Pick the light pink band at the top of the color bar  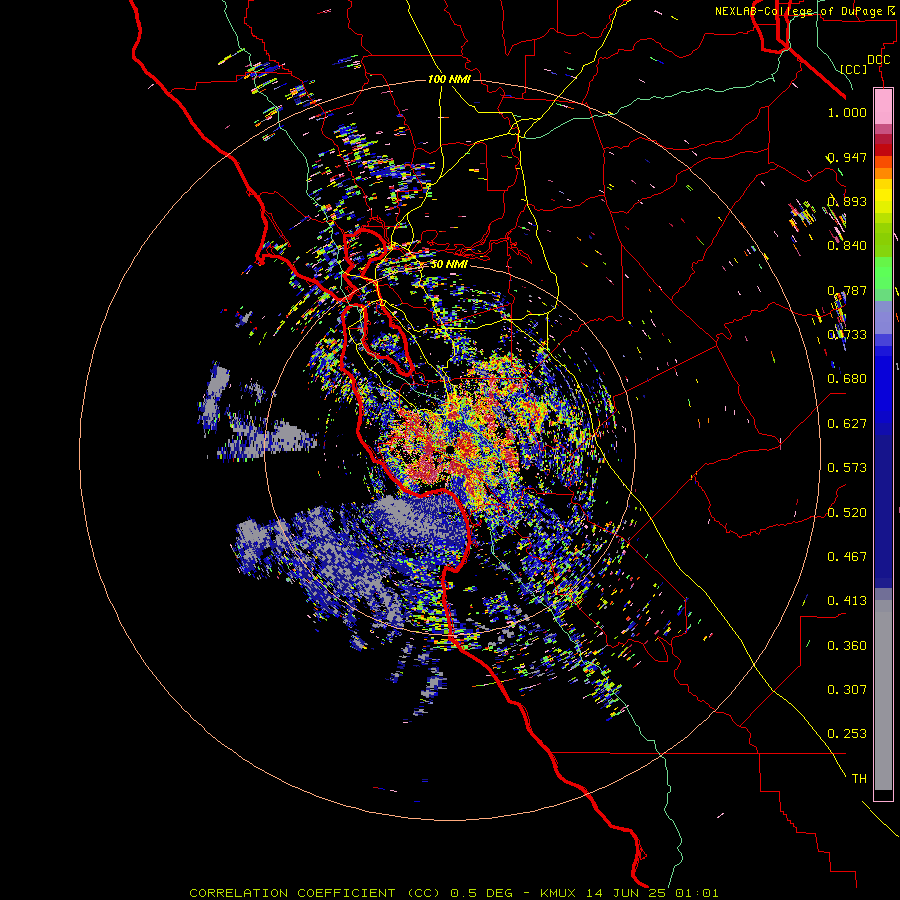point(883,107)
